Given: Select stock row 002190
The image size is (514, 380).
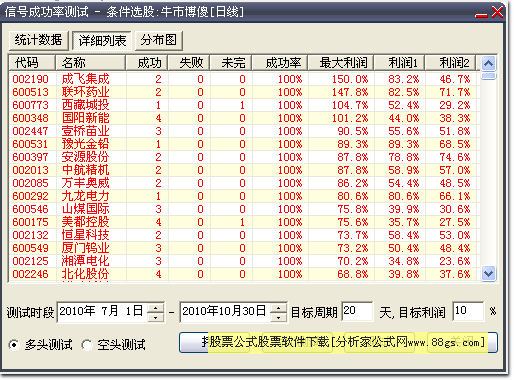Looking at the screenshot, I should [244, 79].
